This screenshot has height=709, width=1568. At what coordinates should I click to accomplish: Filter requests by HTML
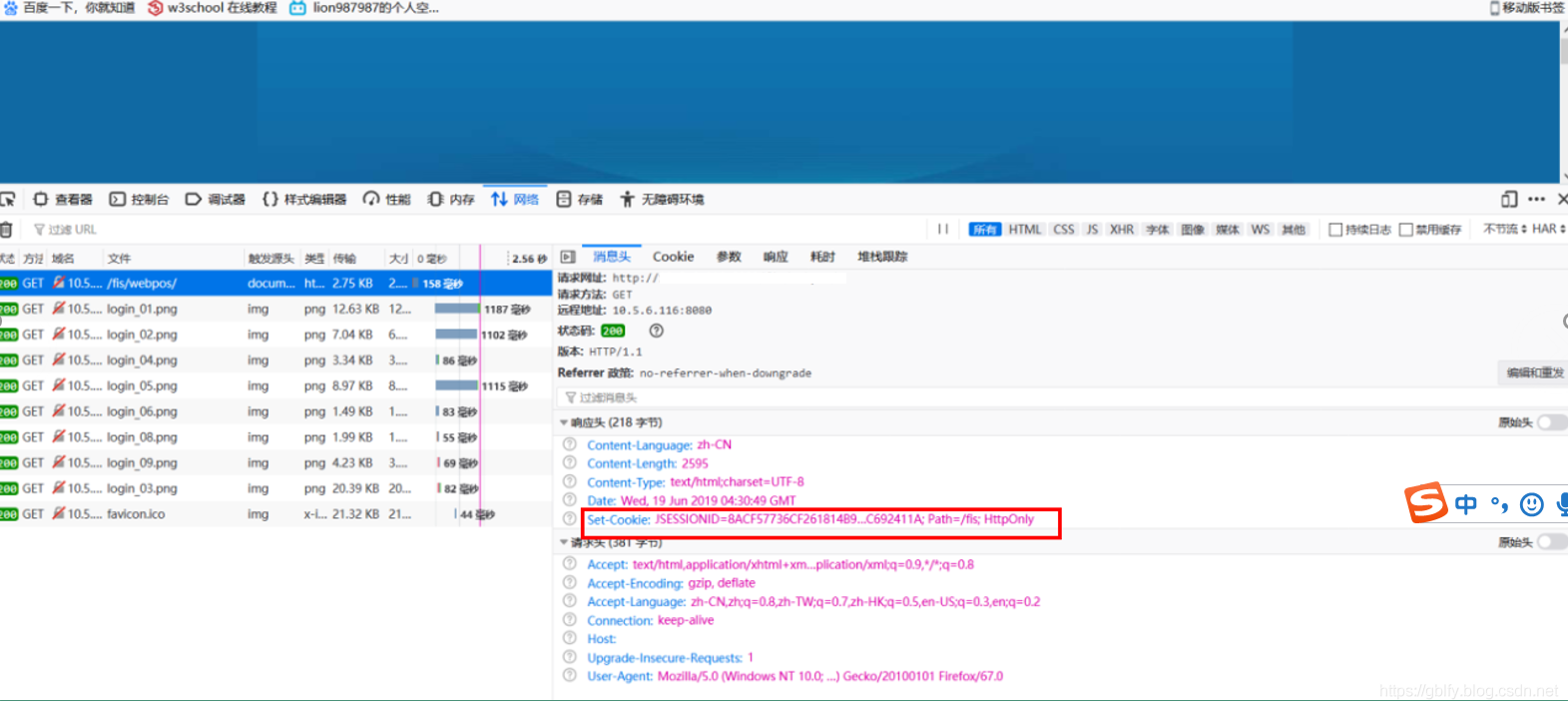point(1024,230)
